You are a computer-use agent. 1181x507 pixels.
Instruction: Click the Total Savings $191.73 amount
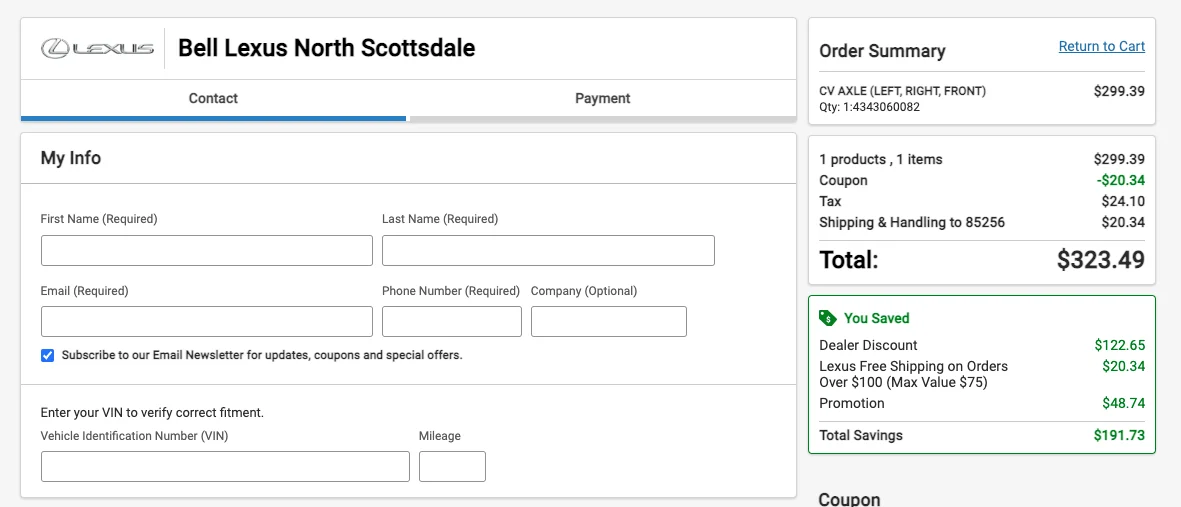click(1120, 435)
